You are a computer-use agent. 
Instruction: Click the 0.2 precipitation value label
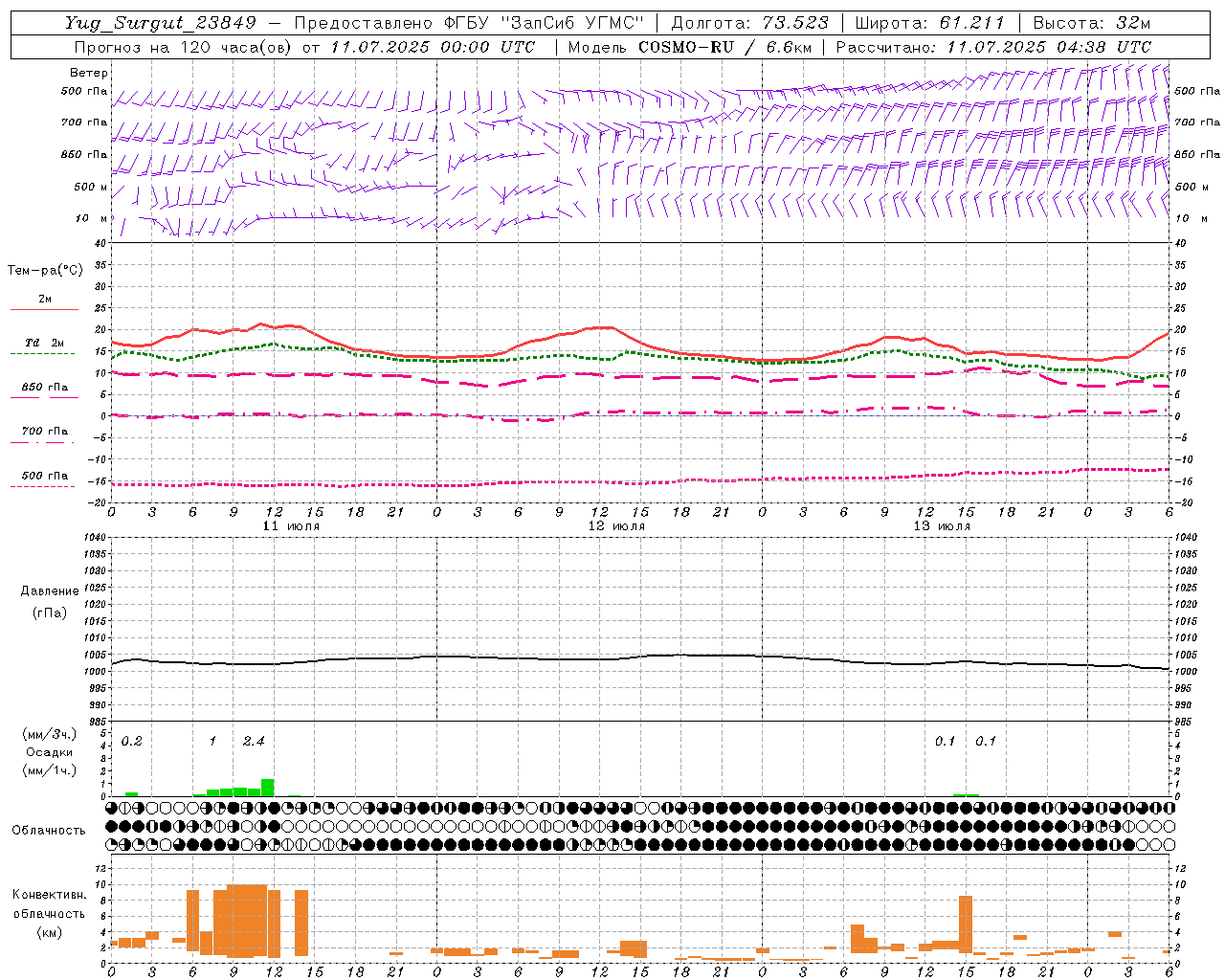click(x=132, y=741)
